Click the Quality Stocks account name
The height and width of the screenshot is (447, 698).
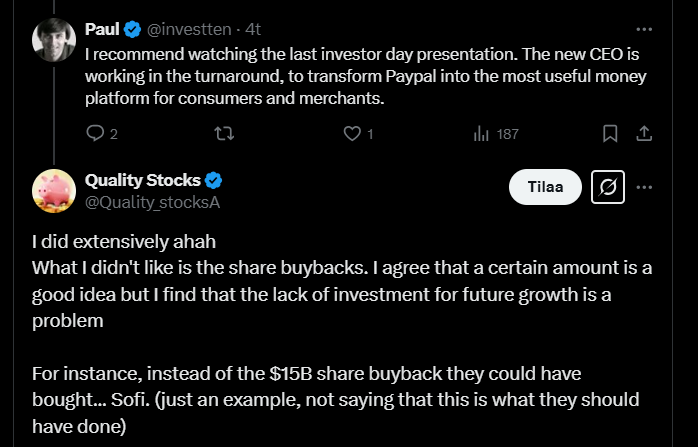tap(143, 180)
